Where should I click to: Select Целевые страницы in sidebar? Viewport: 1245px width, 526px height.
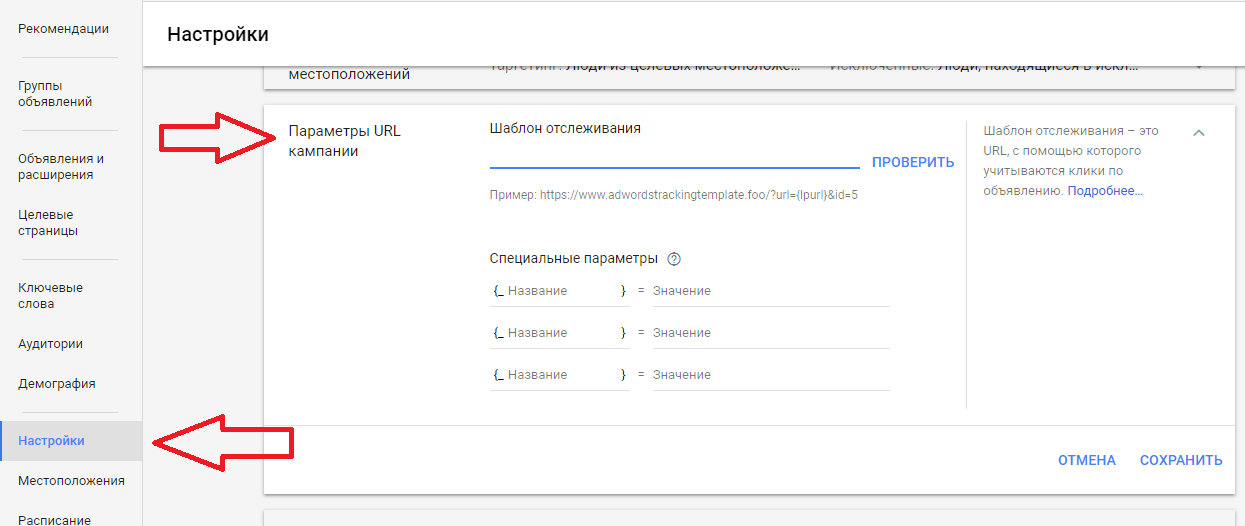coord(48,223)
